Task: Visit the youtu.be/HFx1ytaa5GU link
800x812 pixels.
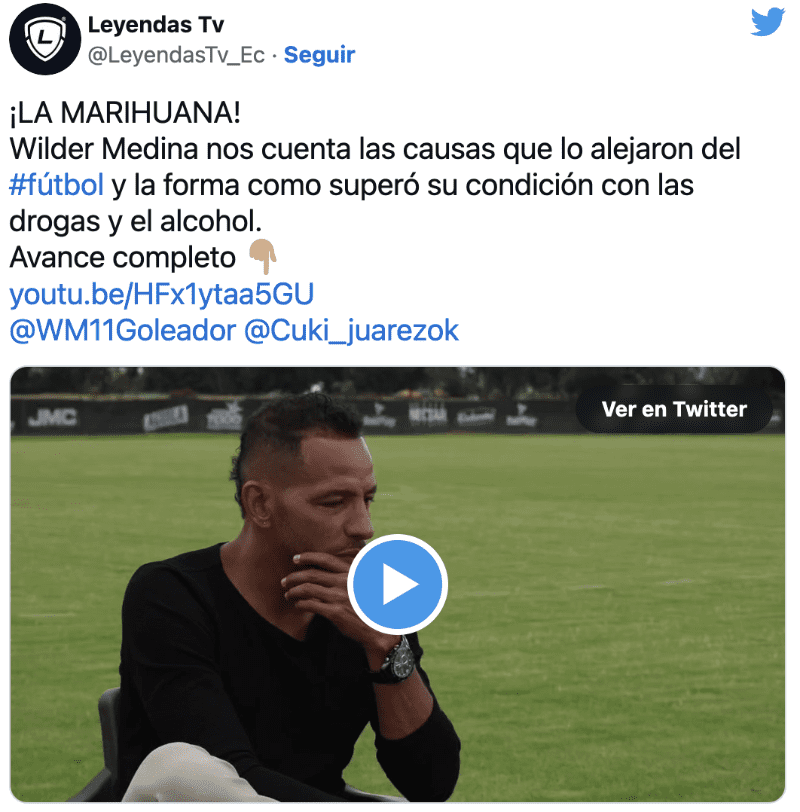Action: coord(162,294)
